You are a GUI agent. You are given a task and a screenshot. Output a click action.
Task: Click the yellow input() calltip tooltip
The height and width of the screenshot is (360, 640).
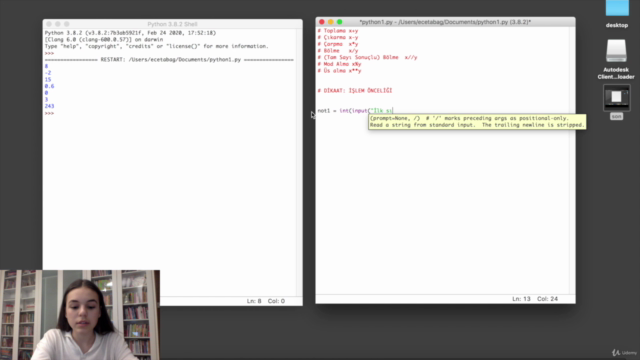[x=477, y=122]
